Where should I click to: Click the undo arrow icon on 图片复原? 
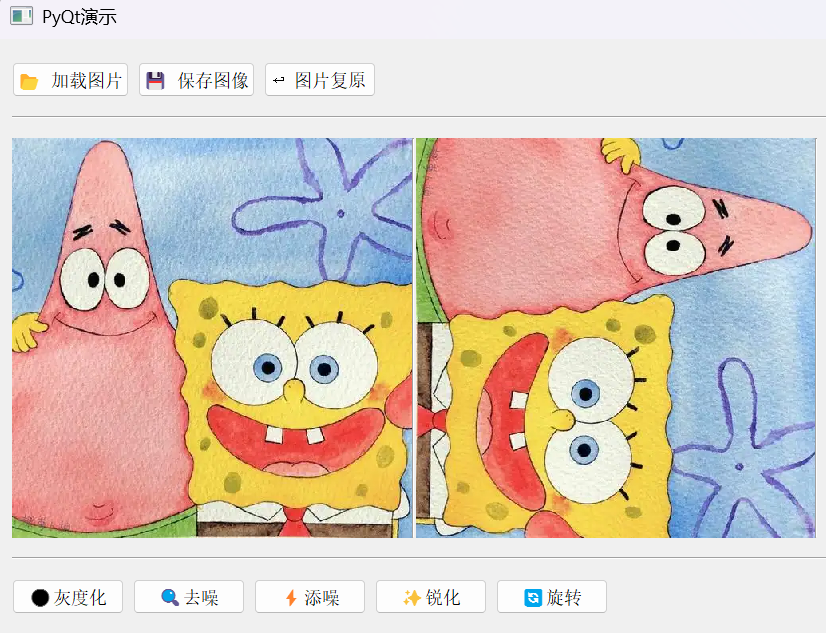pos(279,80)
